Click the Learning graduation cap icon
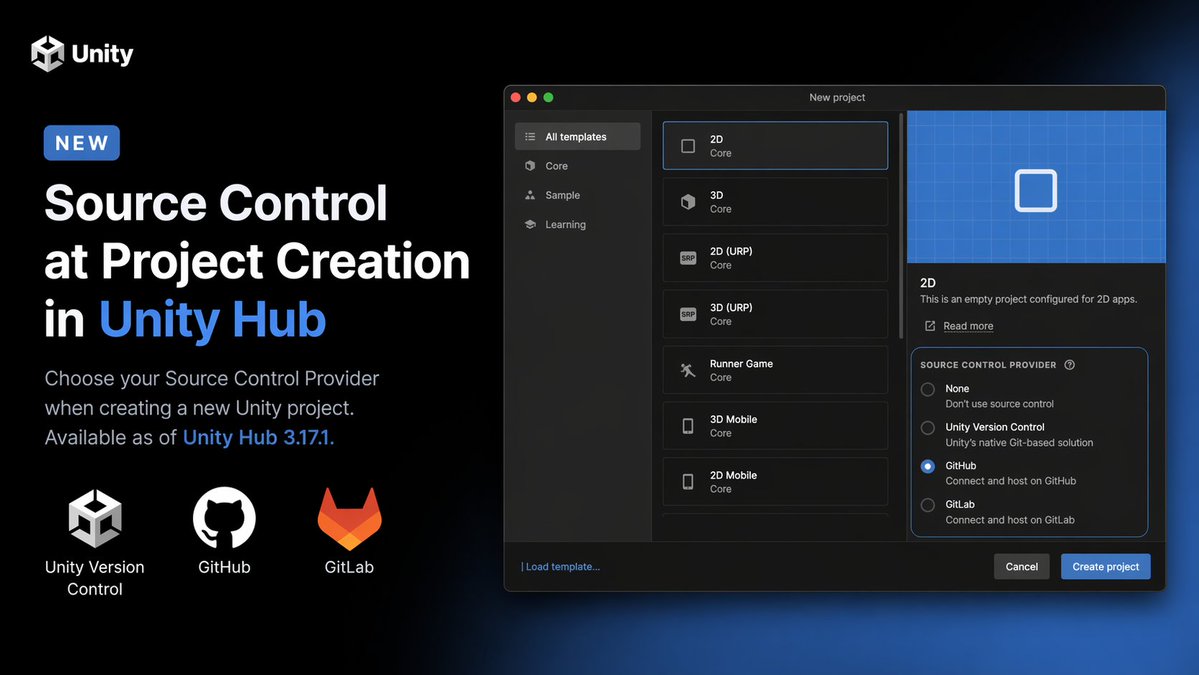The image size is (1199, 675). 530,224
